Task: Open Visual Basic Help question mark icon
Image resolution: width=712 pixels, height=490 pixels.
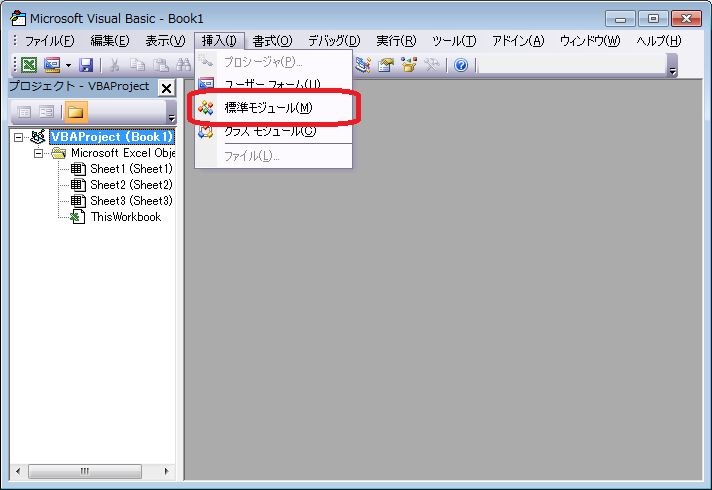Action: 461,65
